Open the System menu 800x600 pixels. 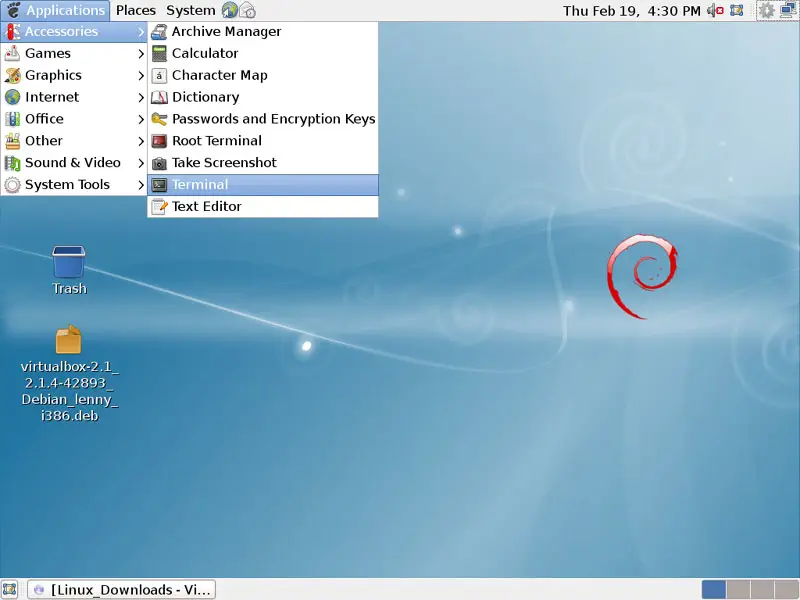pos(190,10)
